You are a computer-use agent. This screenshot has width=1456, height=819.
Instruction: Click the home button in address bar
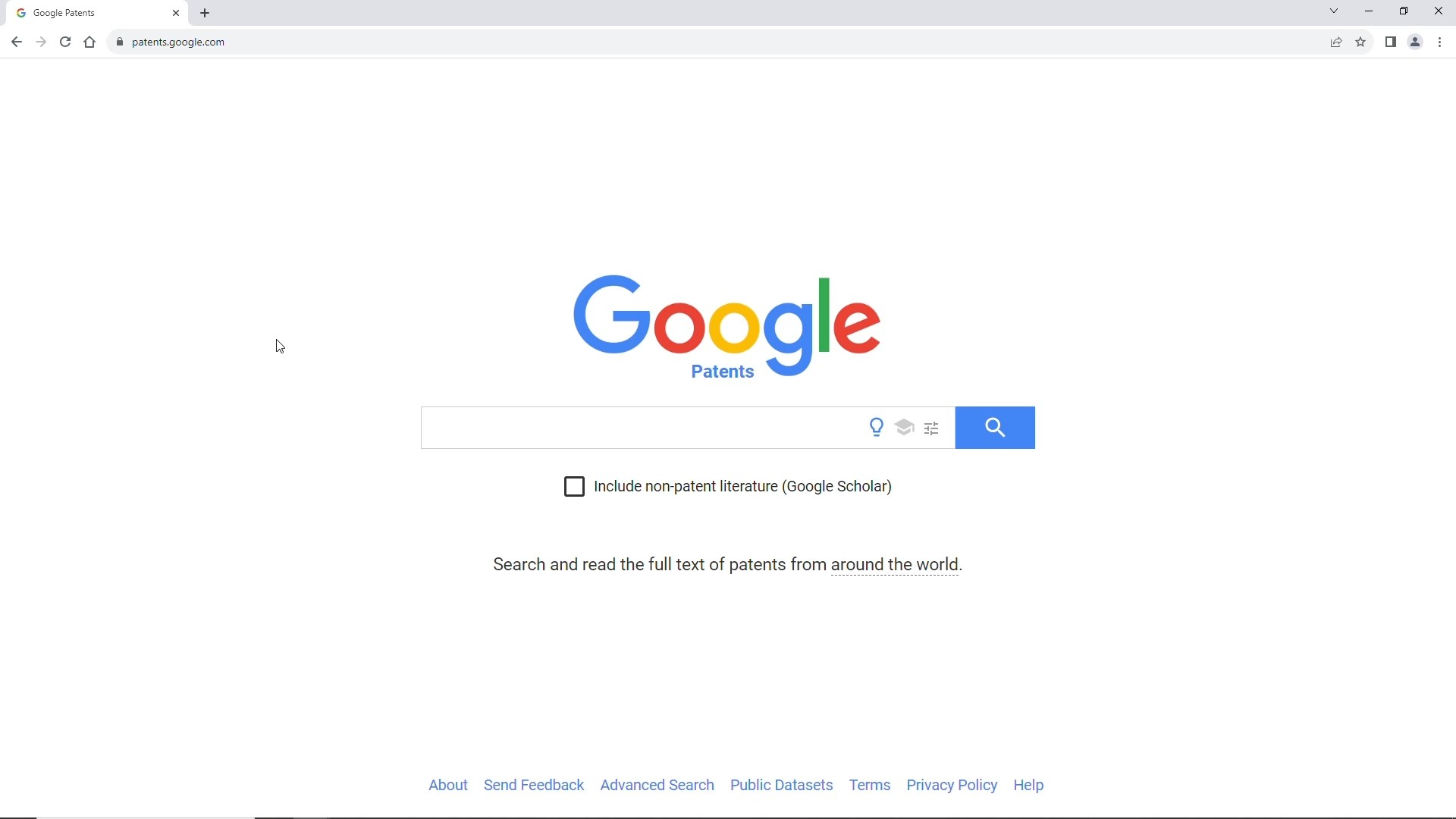pos(90,42)
